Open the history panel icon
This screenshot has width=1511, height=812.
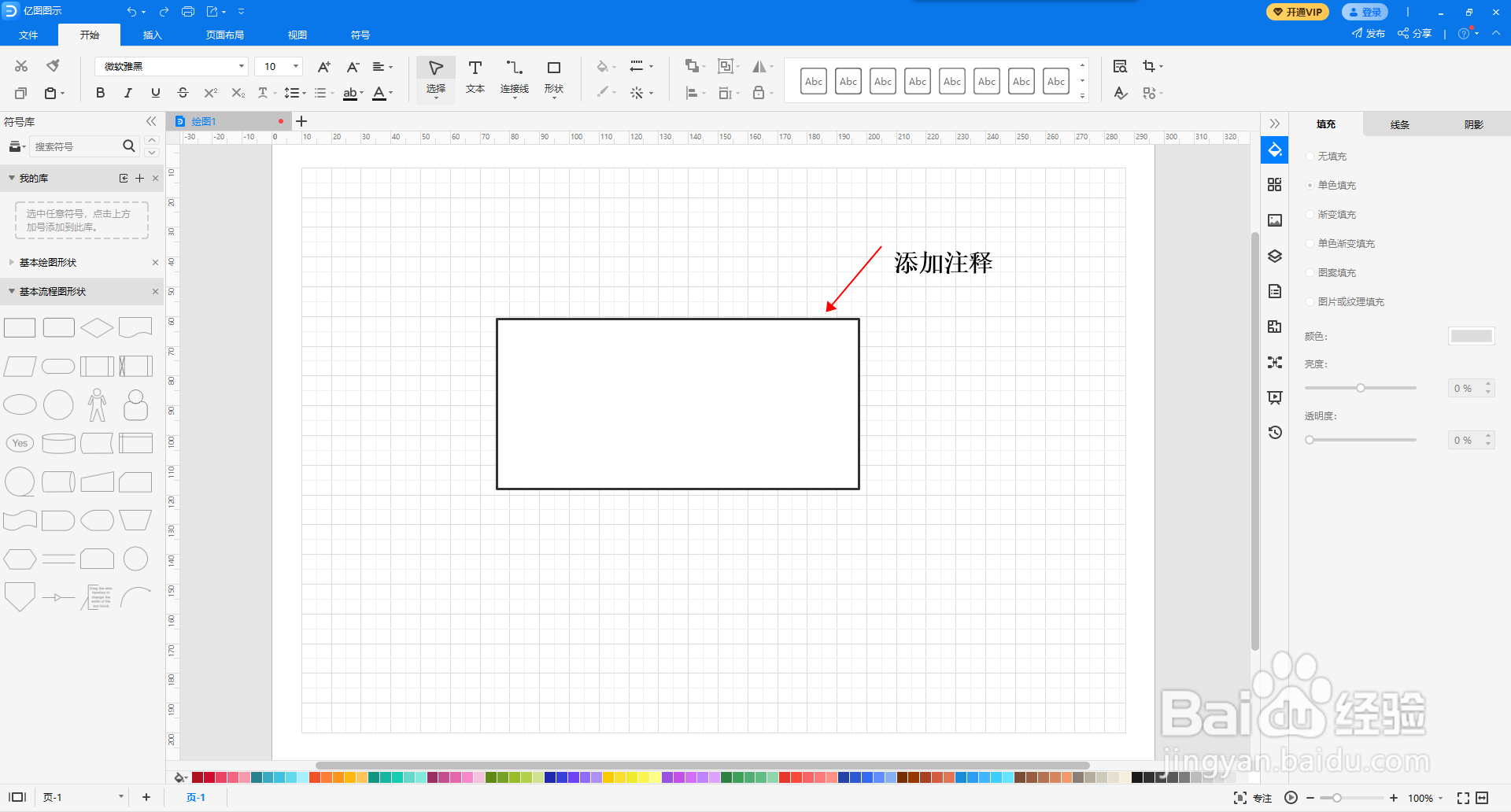[x=1275, y=432]
